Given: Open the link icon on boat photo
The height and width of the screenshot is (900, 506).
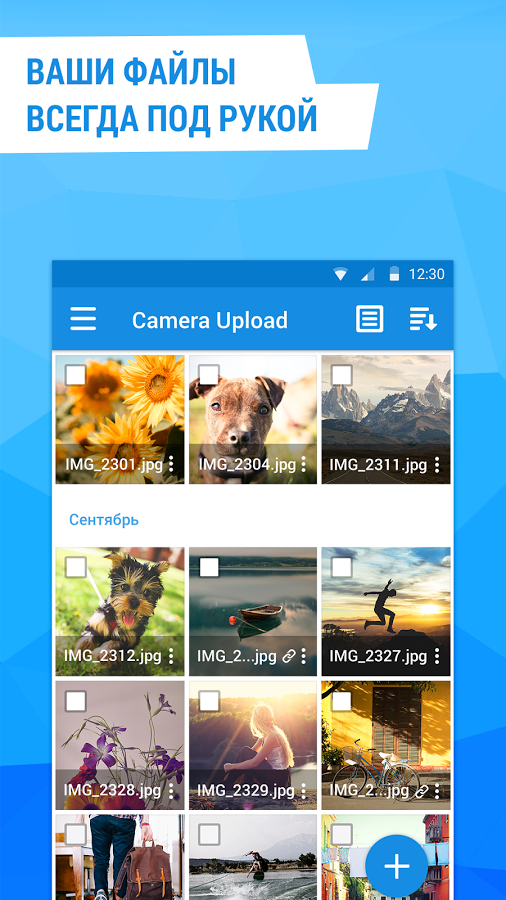Looking at the screenshot, I should coord(289,656).
